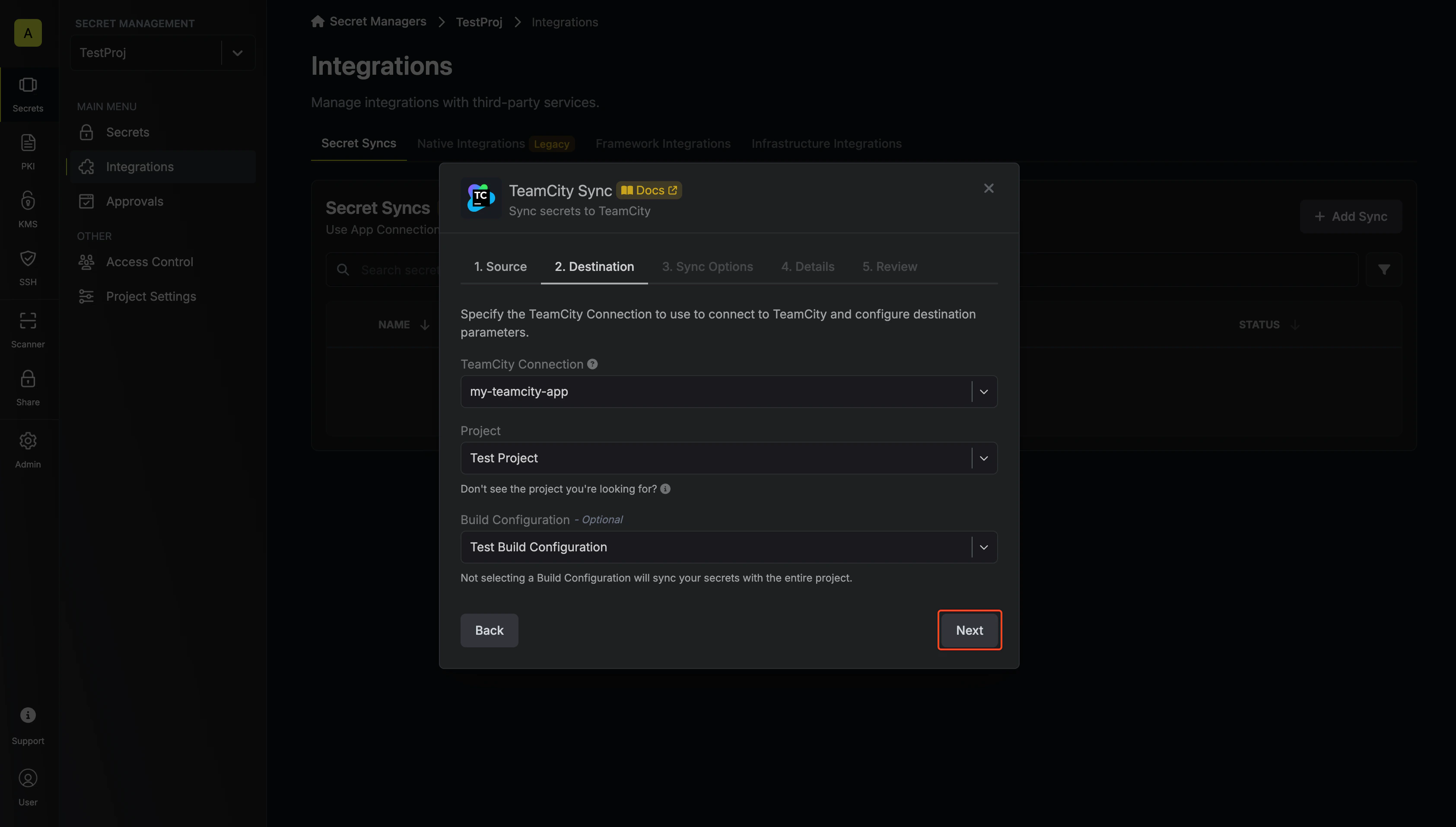Go to TestProj breadcrumb
This screenshot has width=1456, height=827.
tap(479, 22)
